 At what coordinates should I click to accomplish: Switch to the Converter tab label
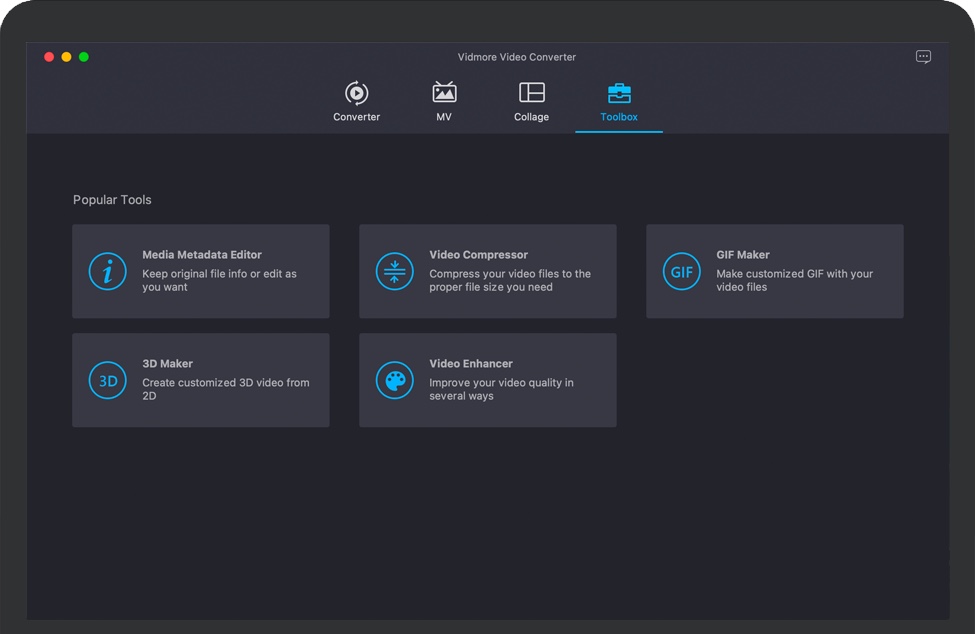(x=356, y=117)
